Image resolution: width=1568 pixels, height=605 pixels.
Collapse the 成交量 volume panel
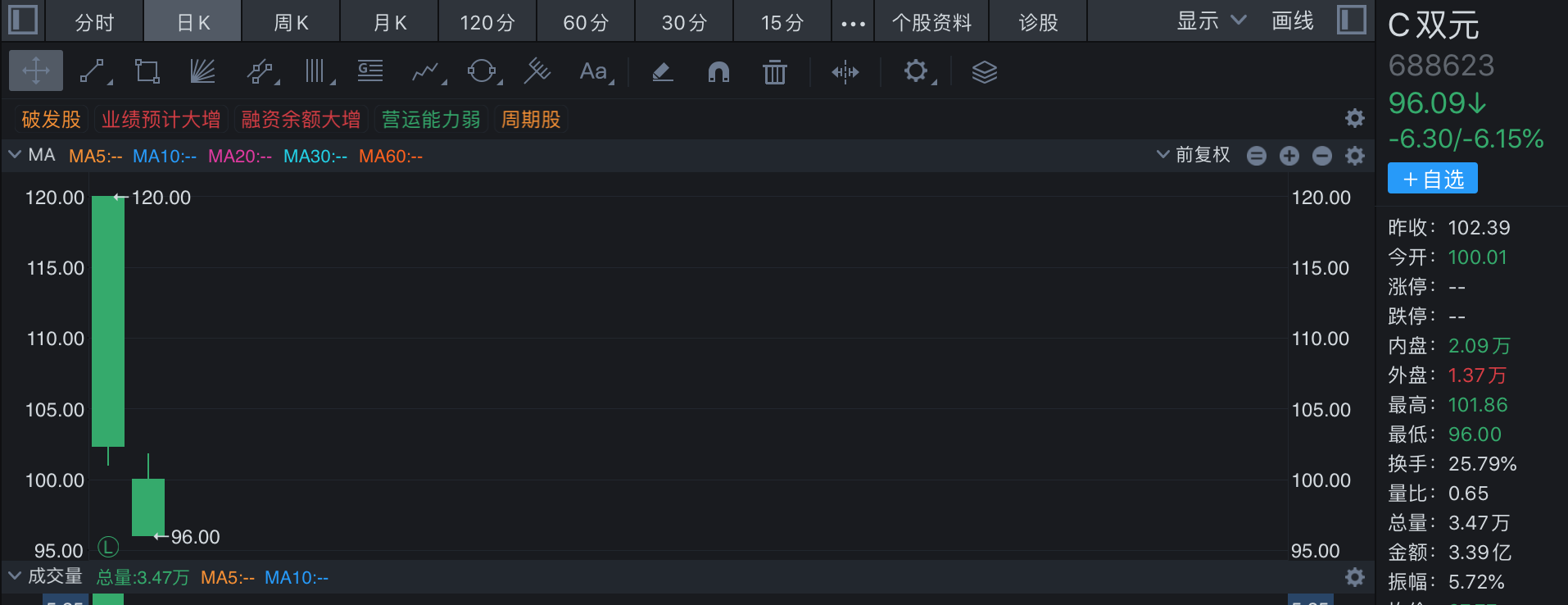coord(14,576)
